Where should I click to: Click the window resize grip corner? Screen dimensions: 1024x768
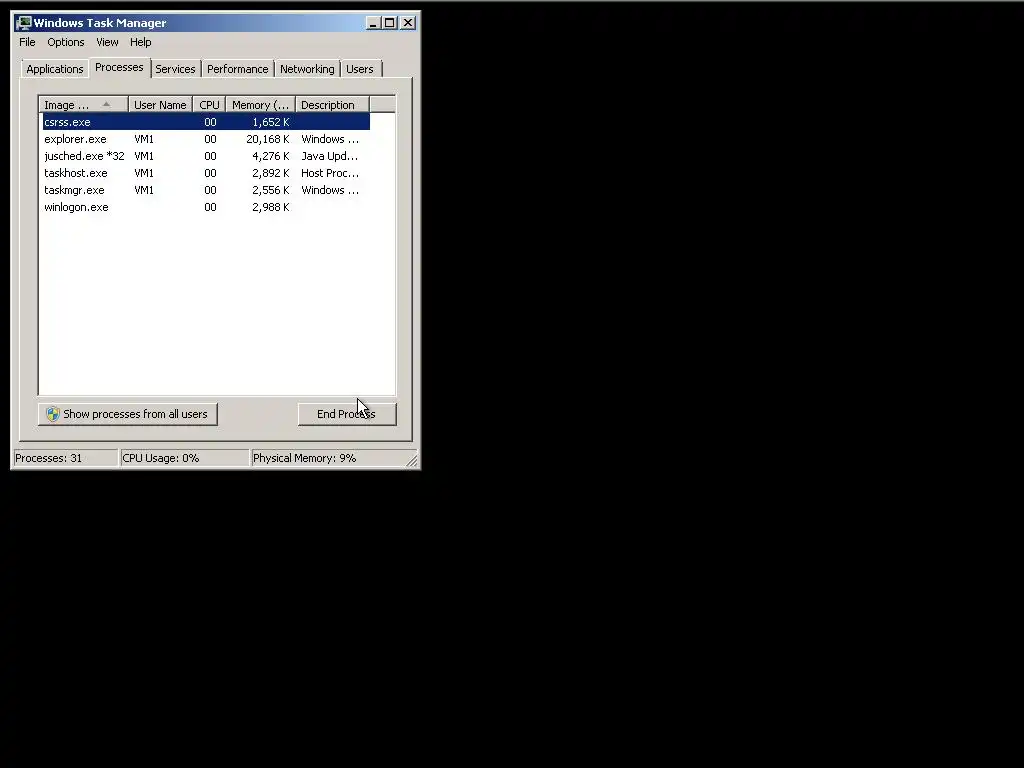point(411,460)
